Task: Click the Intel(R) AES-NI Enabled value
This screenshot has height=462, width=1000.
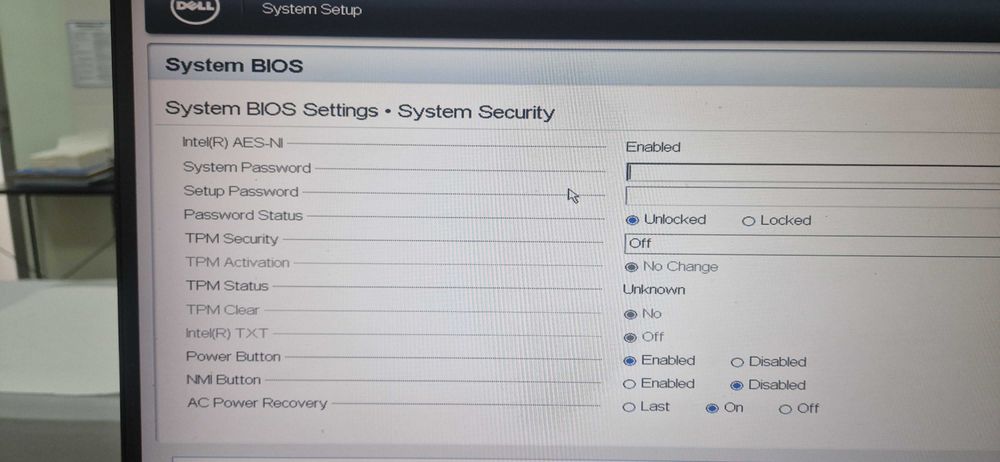Action: pyautogui.click(x=653, y=147)
